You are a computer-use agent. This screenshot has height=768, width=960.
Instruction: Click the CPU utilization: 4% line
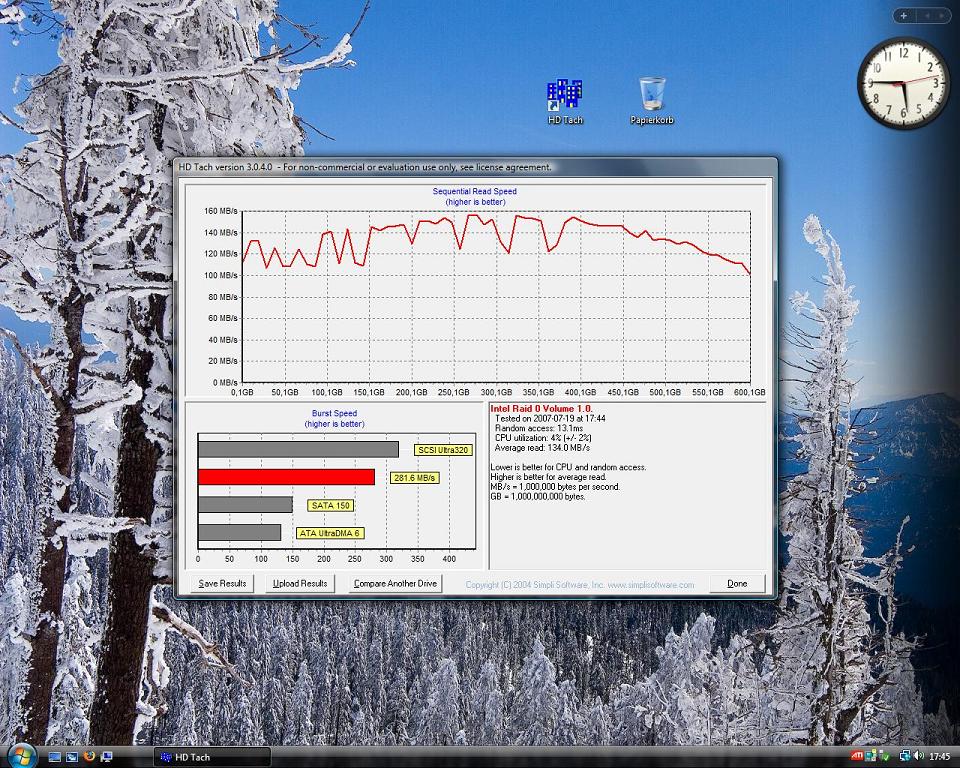coord(543,438)
